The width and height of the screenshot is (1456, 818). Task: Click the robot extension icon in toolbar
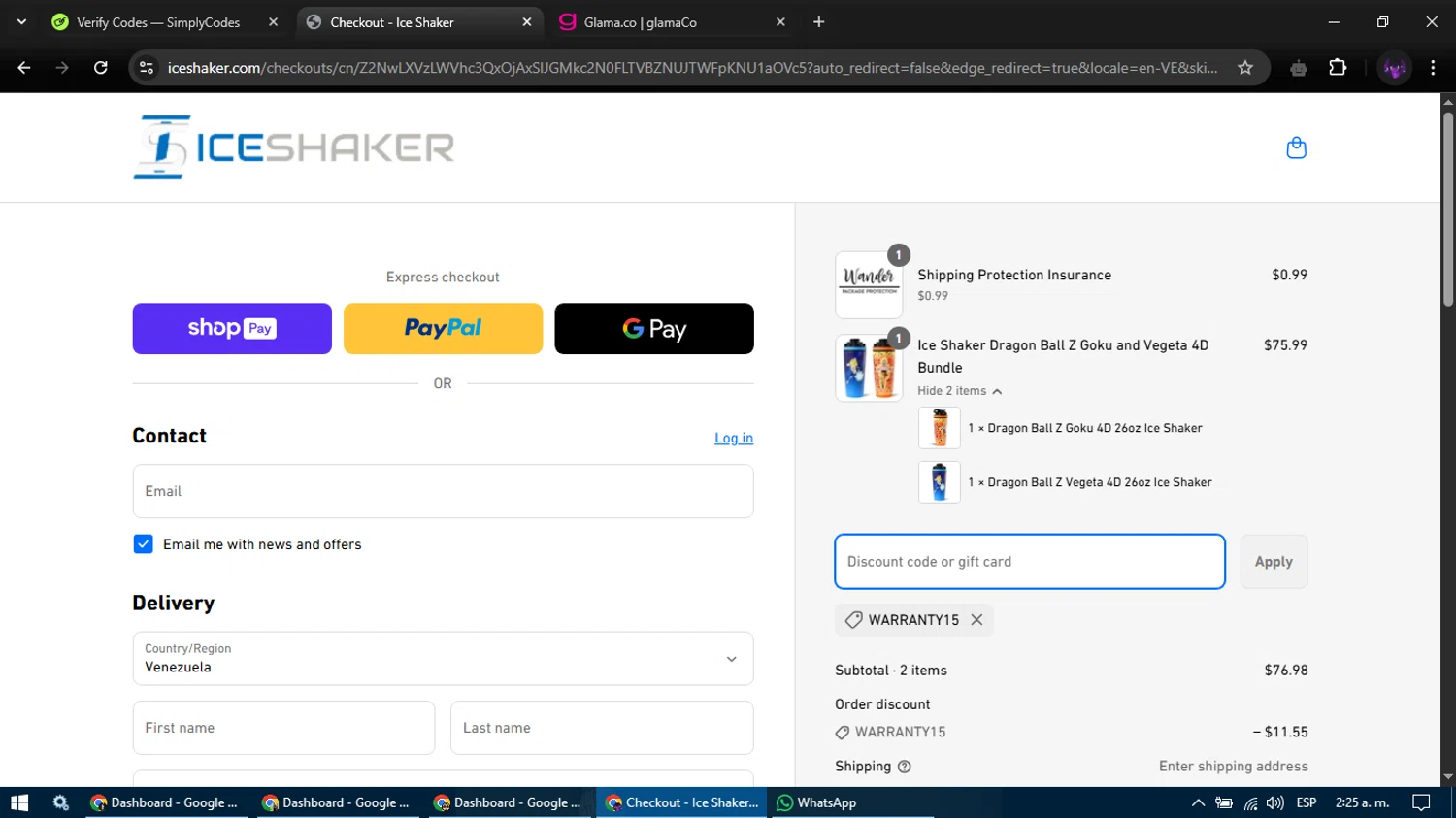pos(1299,68)
